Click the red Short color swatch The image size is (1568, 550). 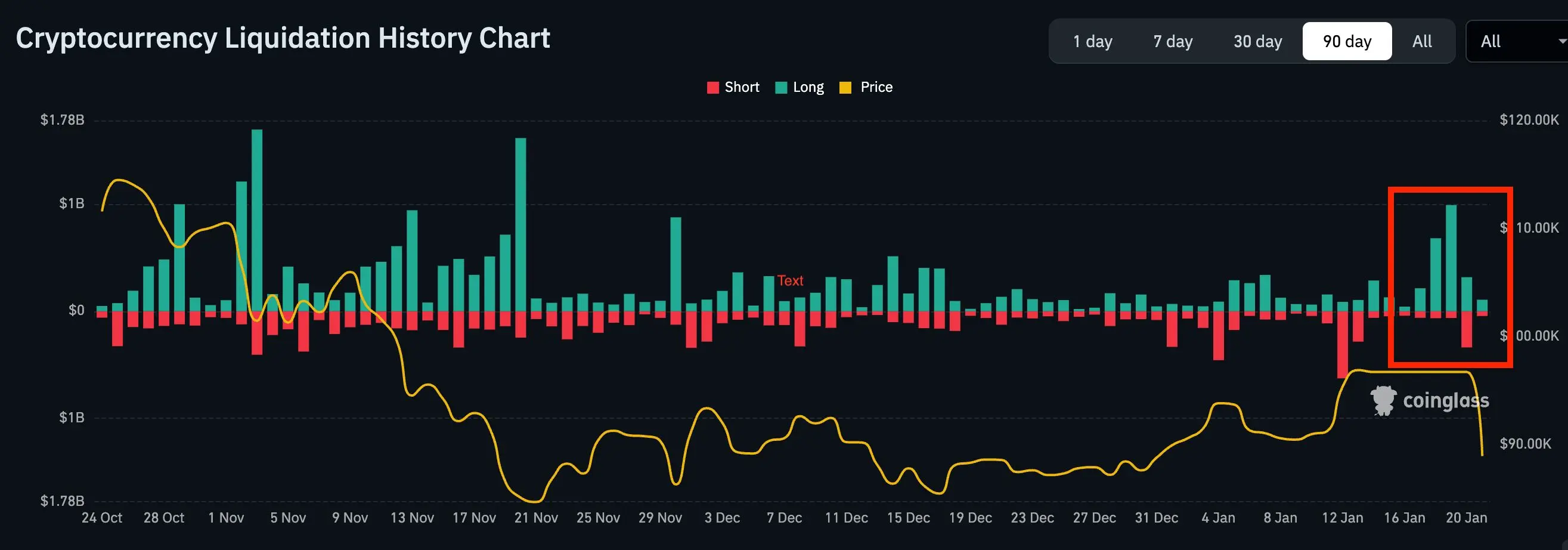(x=713, y=88)
